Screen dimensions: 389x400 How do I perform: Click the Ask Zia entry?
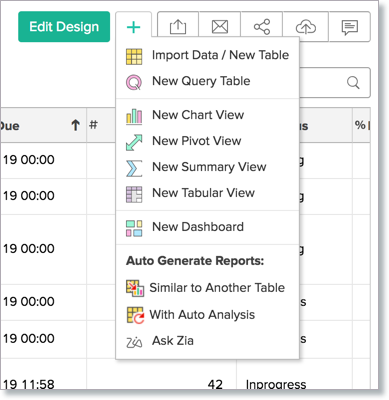[207, 341]
